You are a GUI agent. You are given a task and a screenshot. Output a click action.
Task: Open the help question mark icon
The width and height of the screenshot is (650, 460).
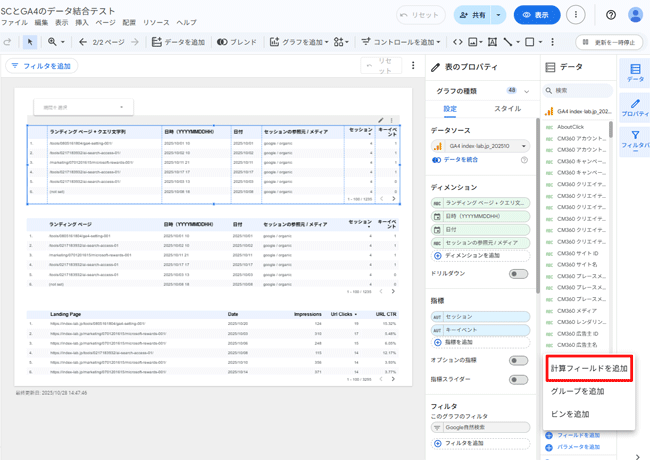click(611, 15)
